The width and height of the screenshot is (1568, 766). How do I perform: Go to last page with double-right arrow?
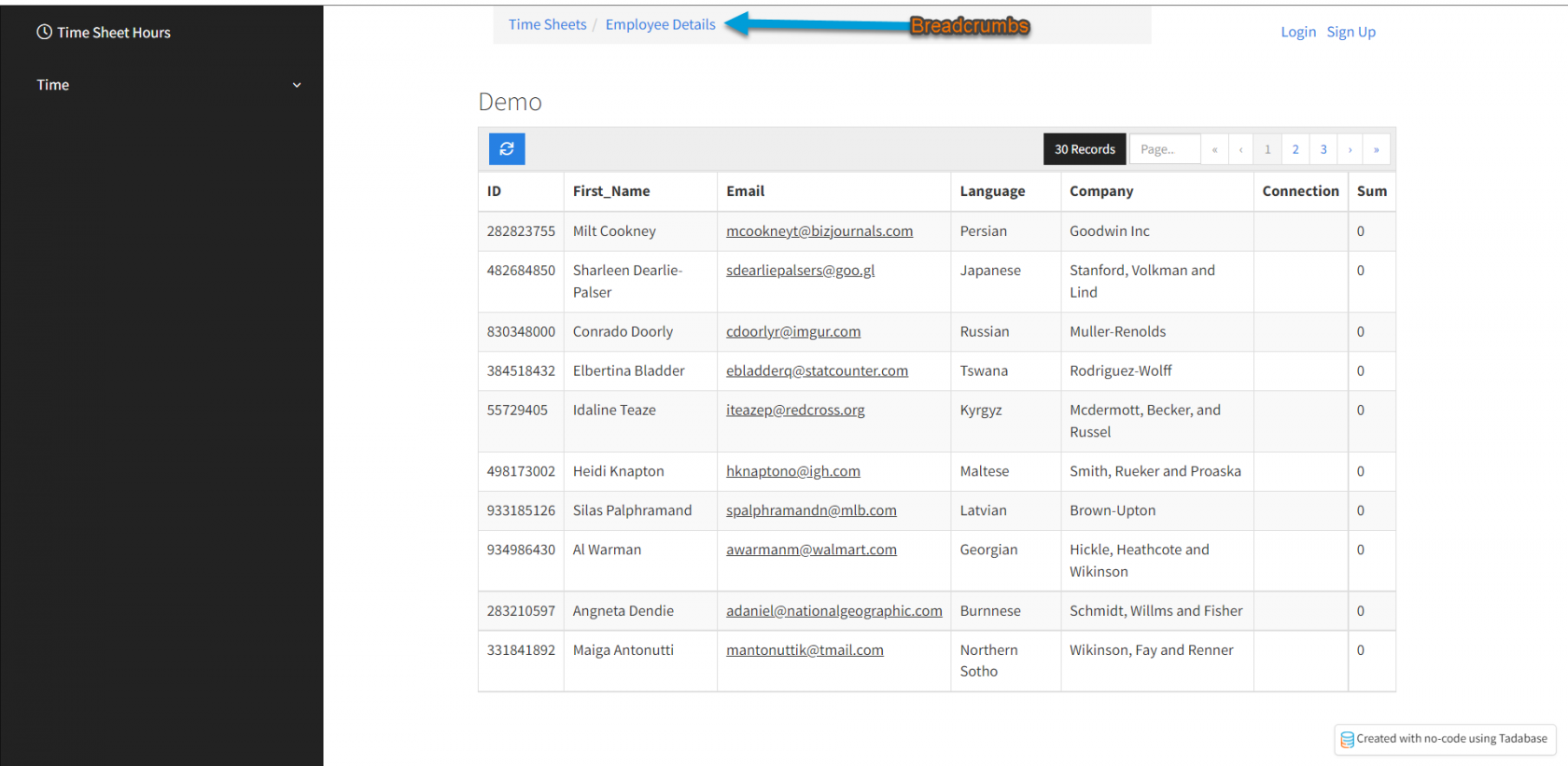1377,149
